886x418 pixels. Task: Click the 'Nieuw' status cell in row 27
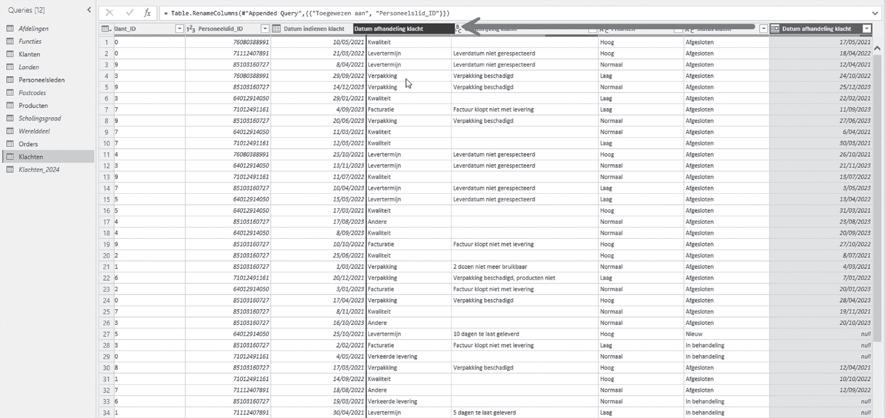click(x=726, y=334)
